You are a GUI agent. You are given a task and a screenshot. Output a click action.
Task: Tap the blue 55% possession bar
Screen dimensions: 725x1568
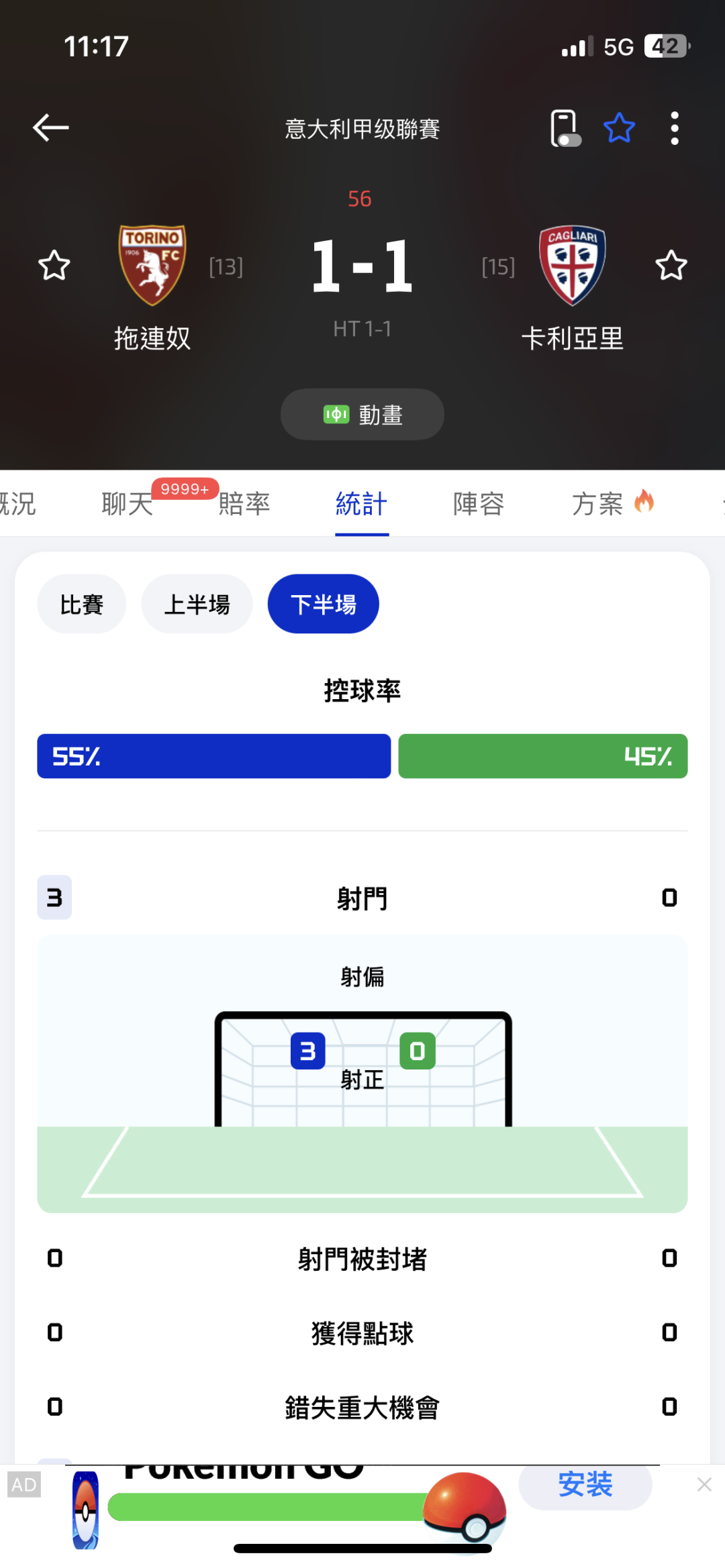213,756
